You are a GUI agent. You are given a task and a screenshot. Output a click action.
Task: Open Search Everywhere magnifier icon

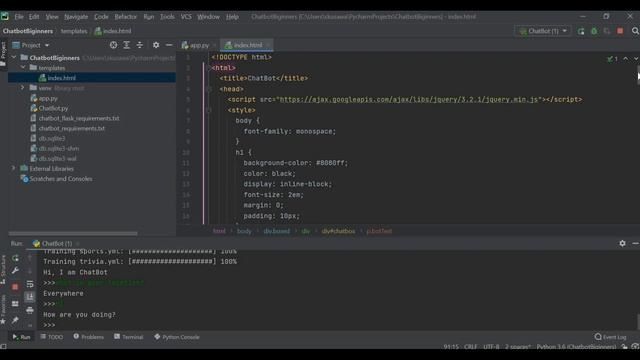coord(635,31)
